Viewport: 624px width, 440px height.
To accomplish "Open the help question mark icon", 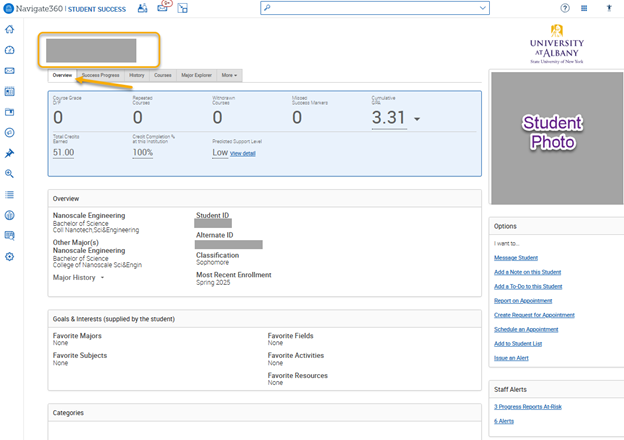I will (x=565, y=8).
